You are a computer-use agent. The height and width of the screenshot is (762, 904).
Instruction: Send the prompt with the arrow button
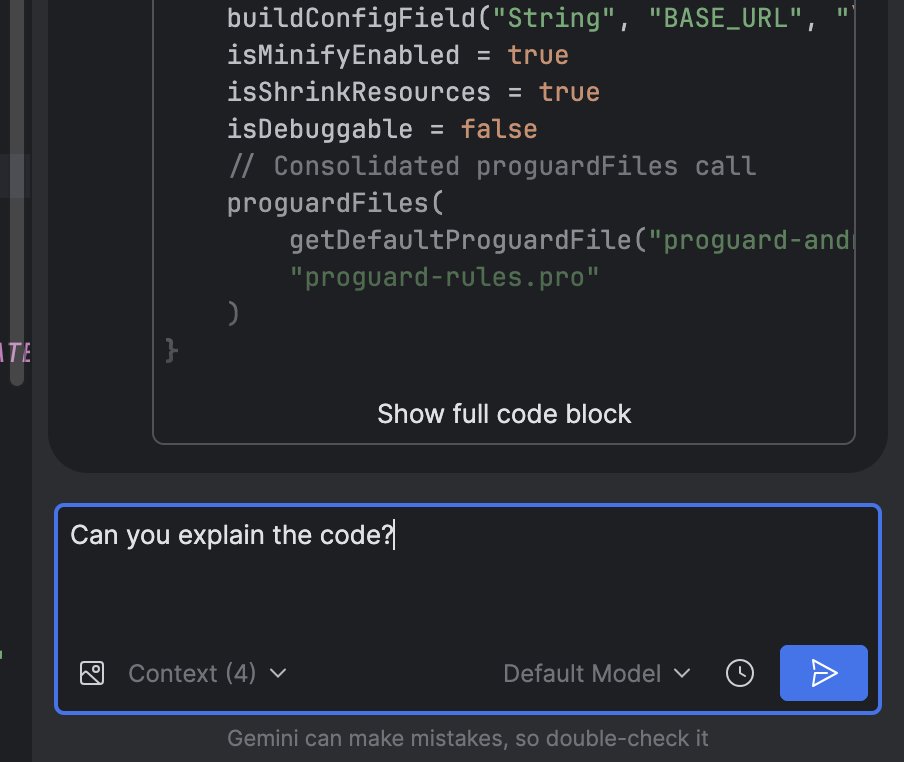click(823, 673)
